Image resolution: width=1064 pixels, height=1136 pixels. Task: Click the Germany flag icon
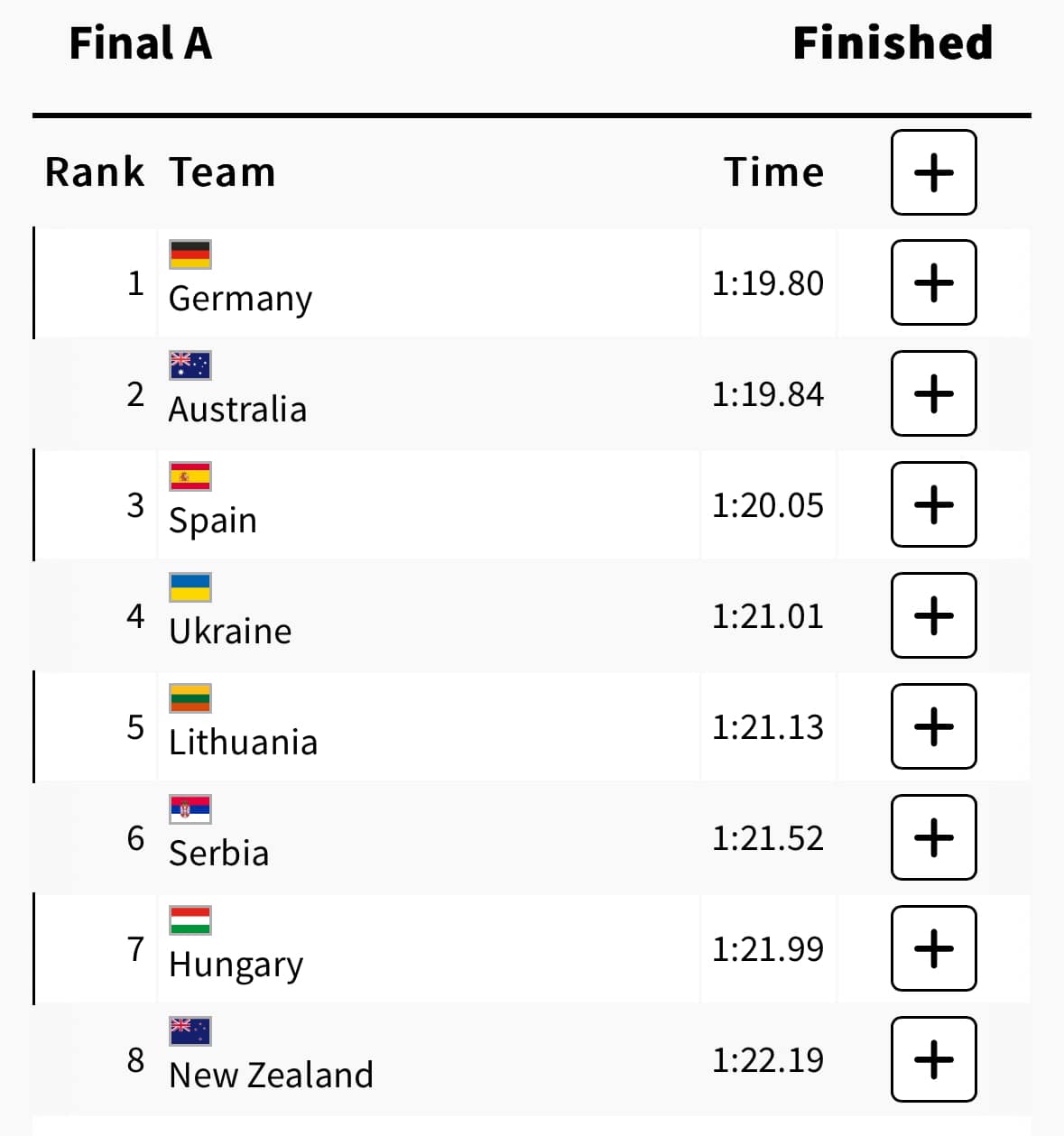pos(190,254)
